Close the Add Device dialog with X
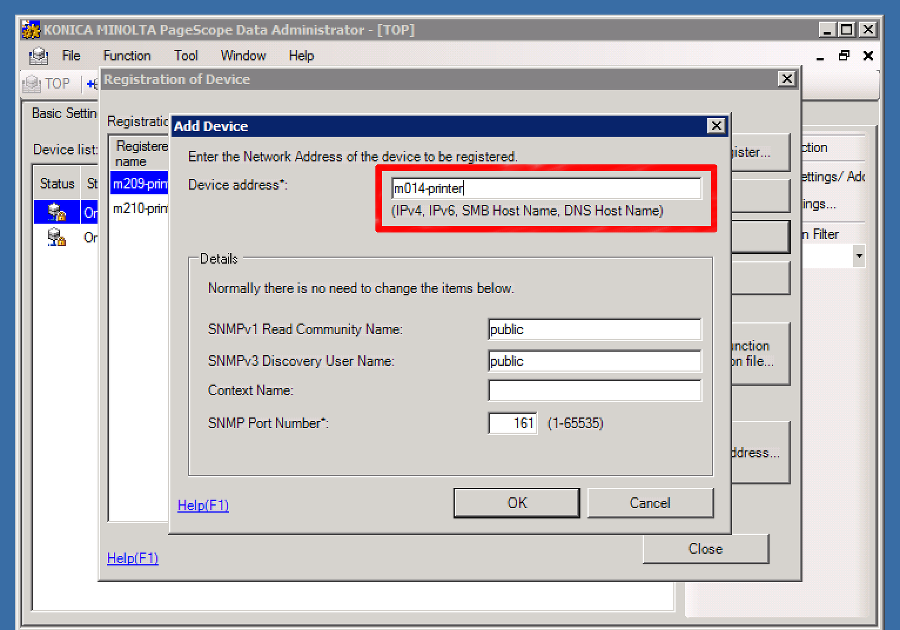This screenshot has height=630, width=900. [716, 126]
